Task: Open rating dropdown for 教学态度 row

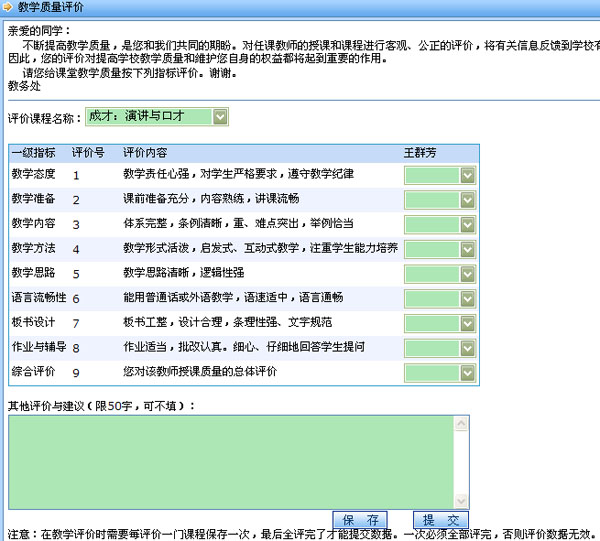Action: coord(439,175)
